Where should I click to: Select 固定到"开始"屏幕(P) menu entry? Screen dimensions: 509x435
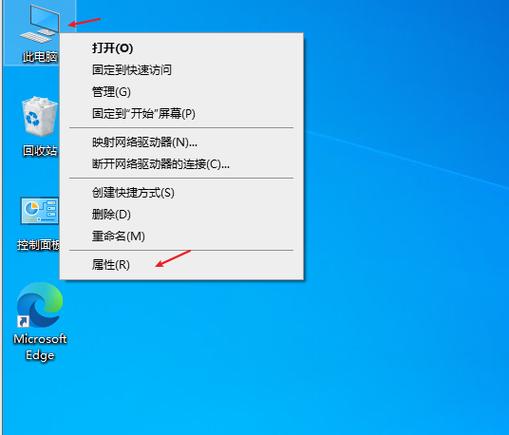(182, 114)
